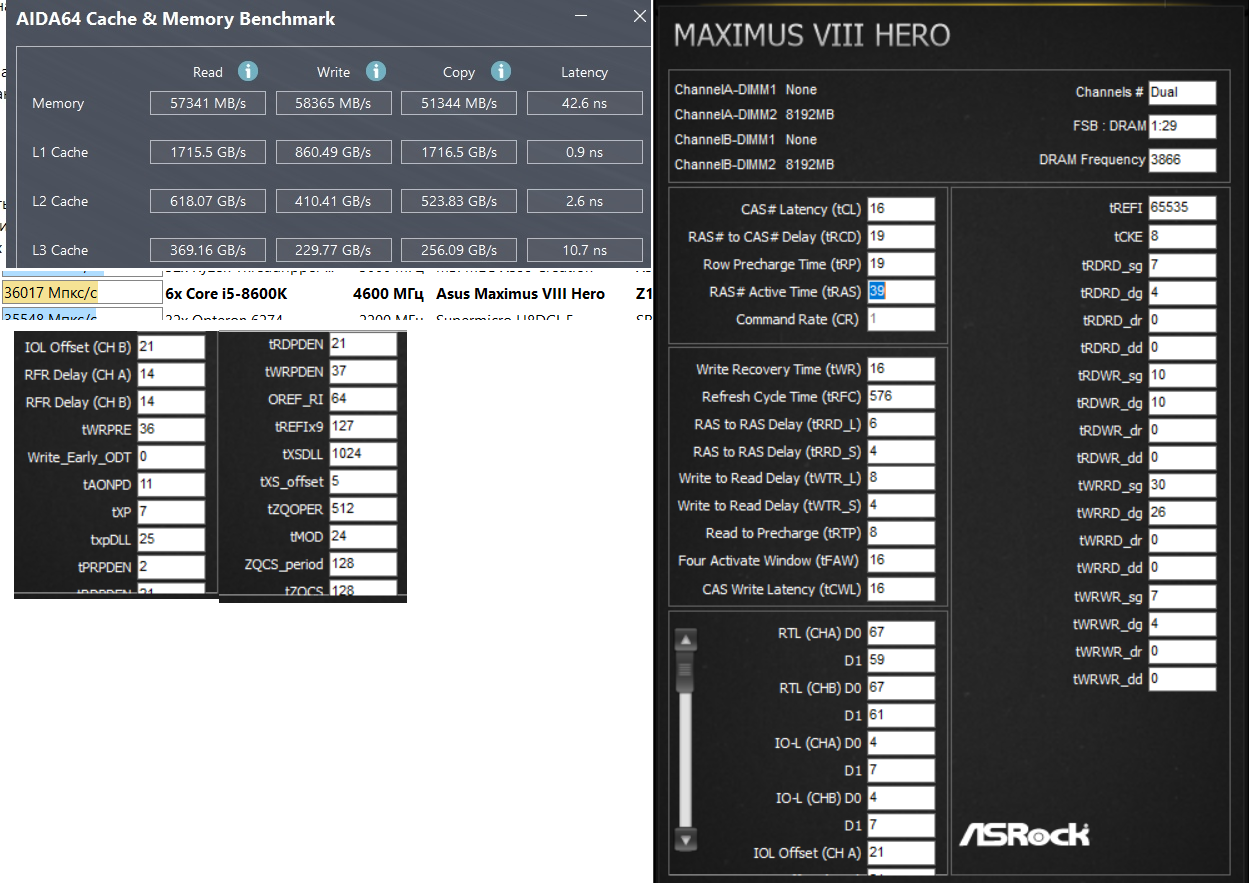Click the Write info icon in AIDA64
The image size is (1249, 887).
[375, 72]
